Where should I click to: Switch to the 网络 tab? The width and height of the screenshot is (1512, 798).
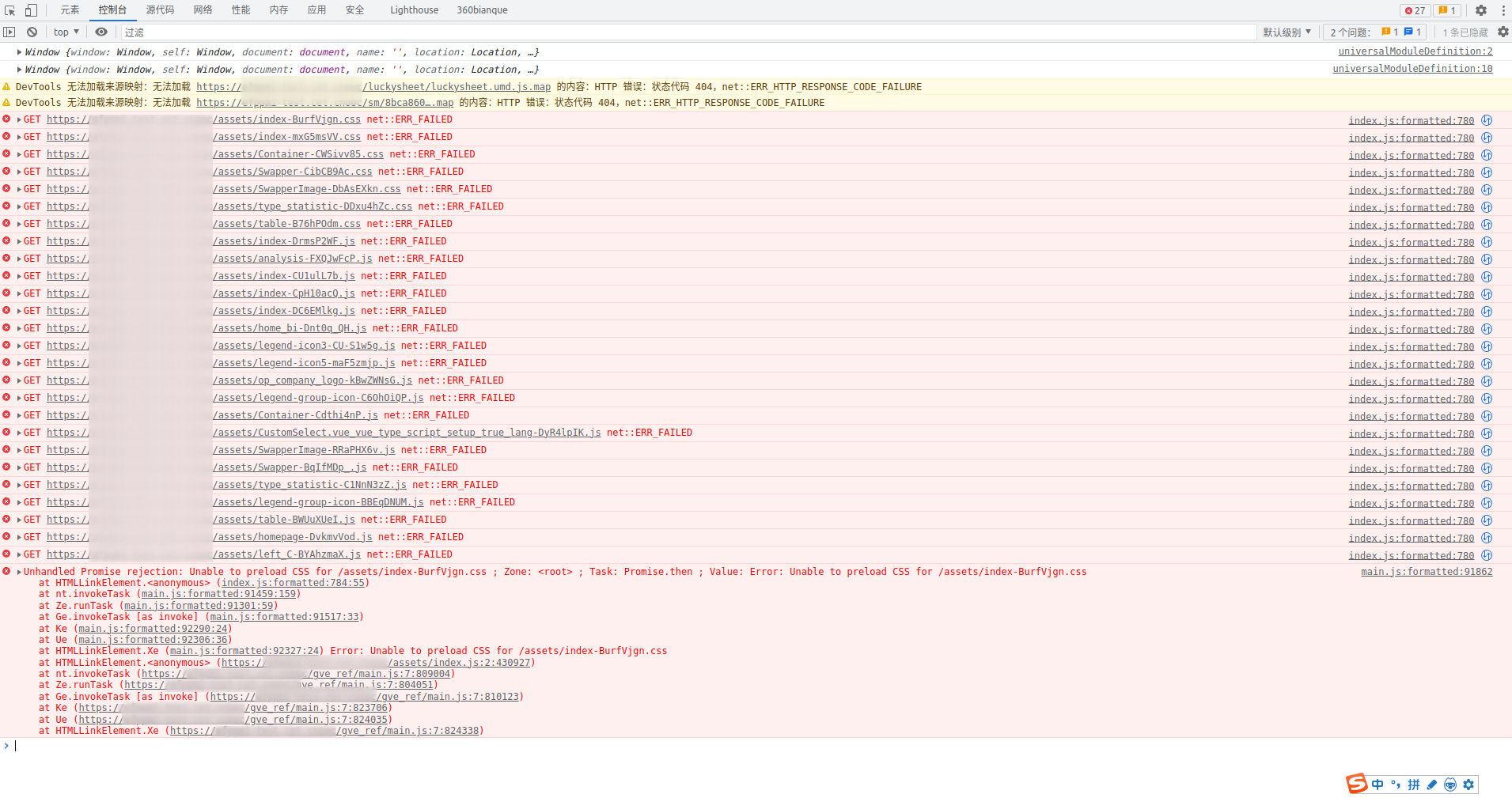(x=203, y=10)
